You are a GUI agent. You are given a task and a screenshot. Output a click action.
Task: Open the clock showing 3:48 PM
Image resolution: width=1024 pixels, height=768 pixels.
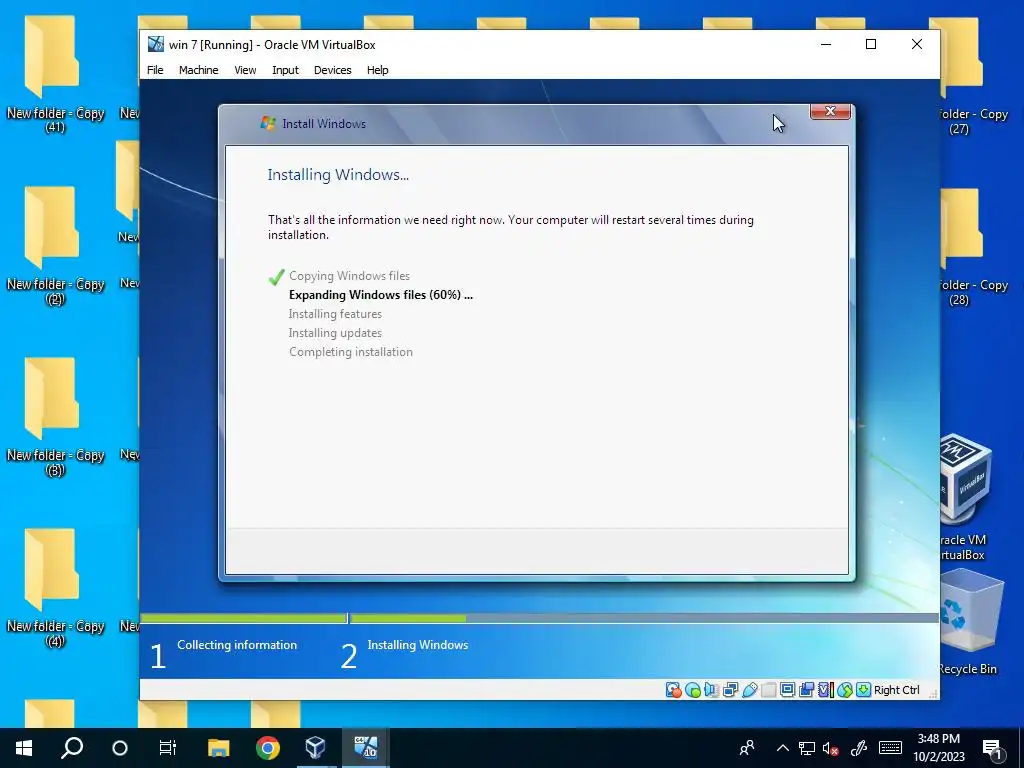[938, 748]
